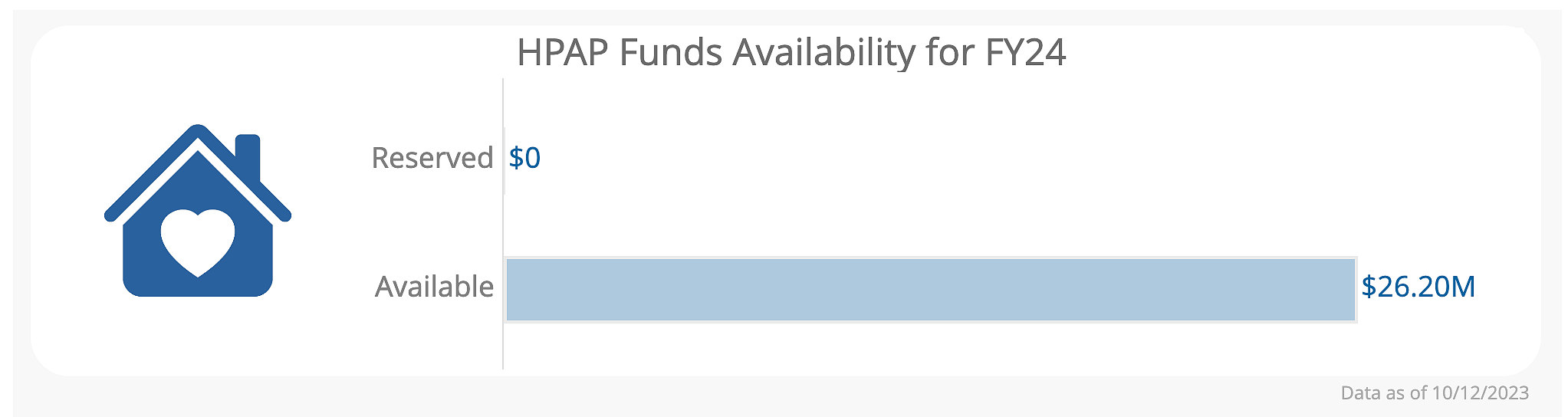
Task: Click the 10/12/2023 date text
Action: [1480, 393]
